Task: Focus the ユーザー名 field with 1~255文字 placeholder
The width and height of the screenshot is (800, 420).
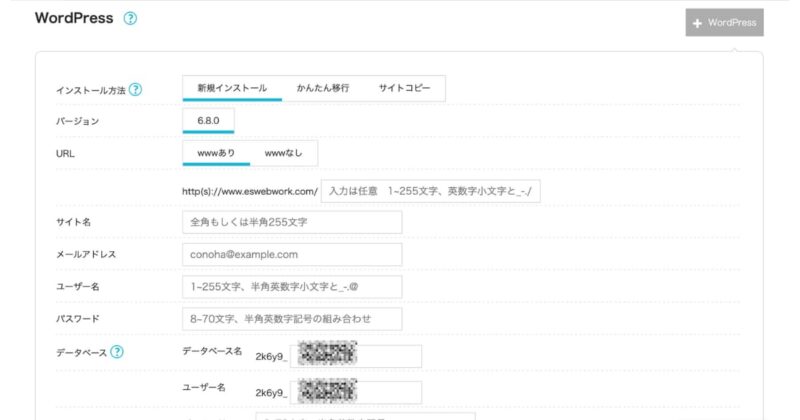Action: tap(292, 287)
